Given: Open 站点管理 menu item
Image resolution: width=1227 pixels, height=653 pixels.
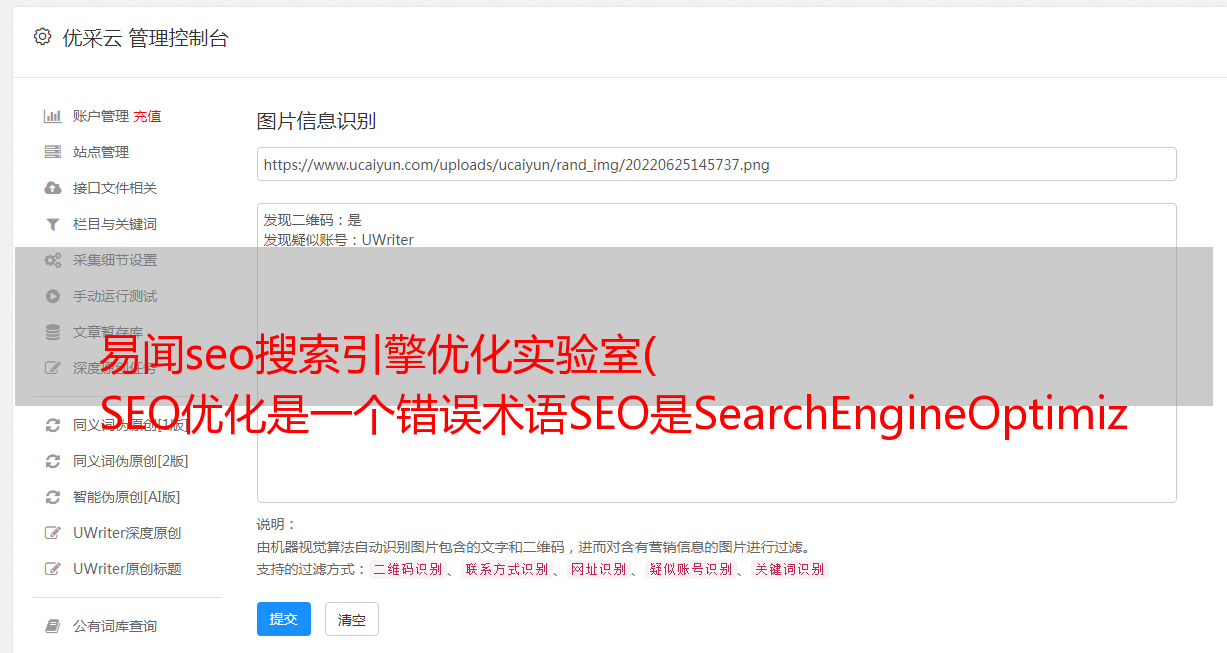Looking at the screenshot, I should [x=101, y=152].
